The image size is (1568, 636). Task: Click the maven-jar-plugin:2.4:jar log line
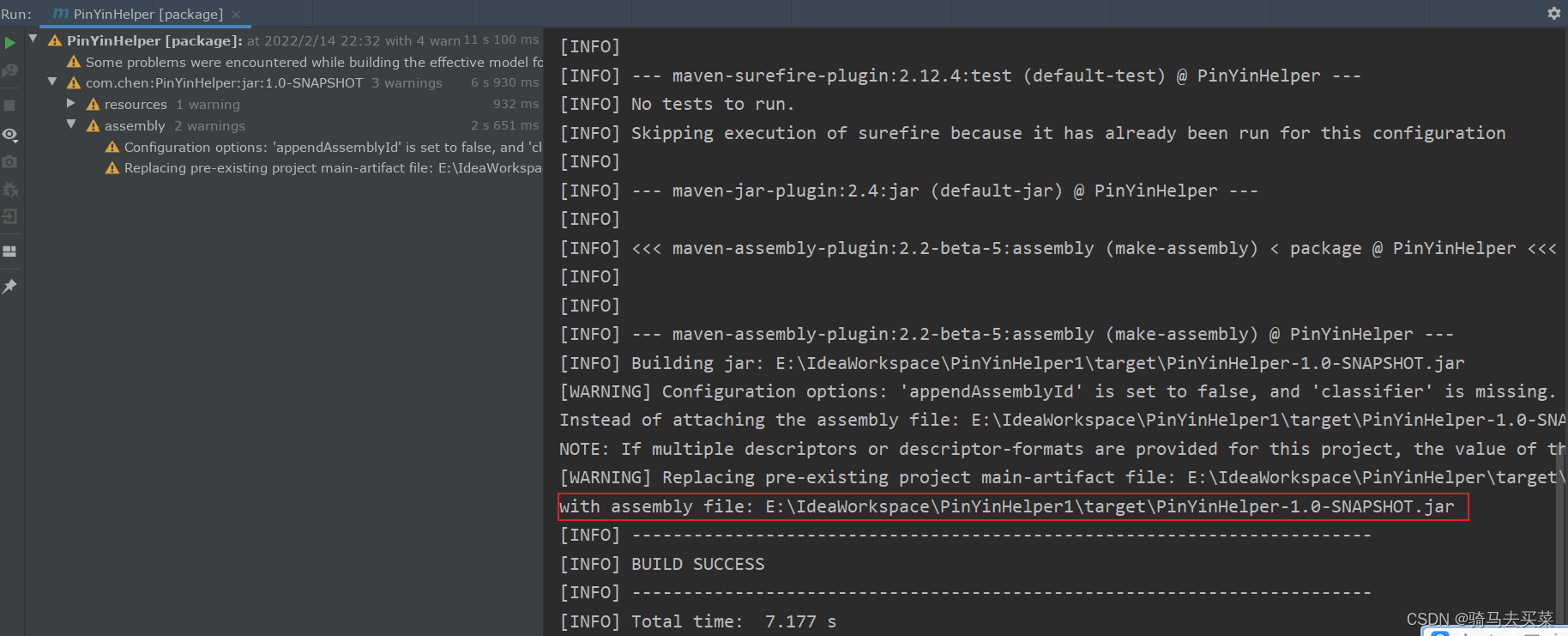(908, 191)
